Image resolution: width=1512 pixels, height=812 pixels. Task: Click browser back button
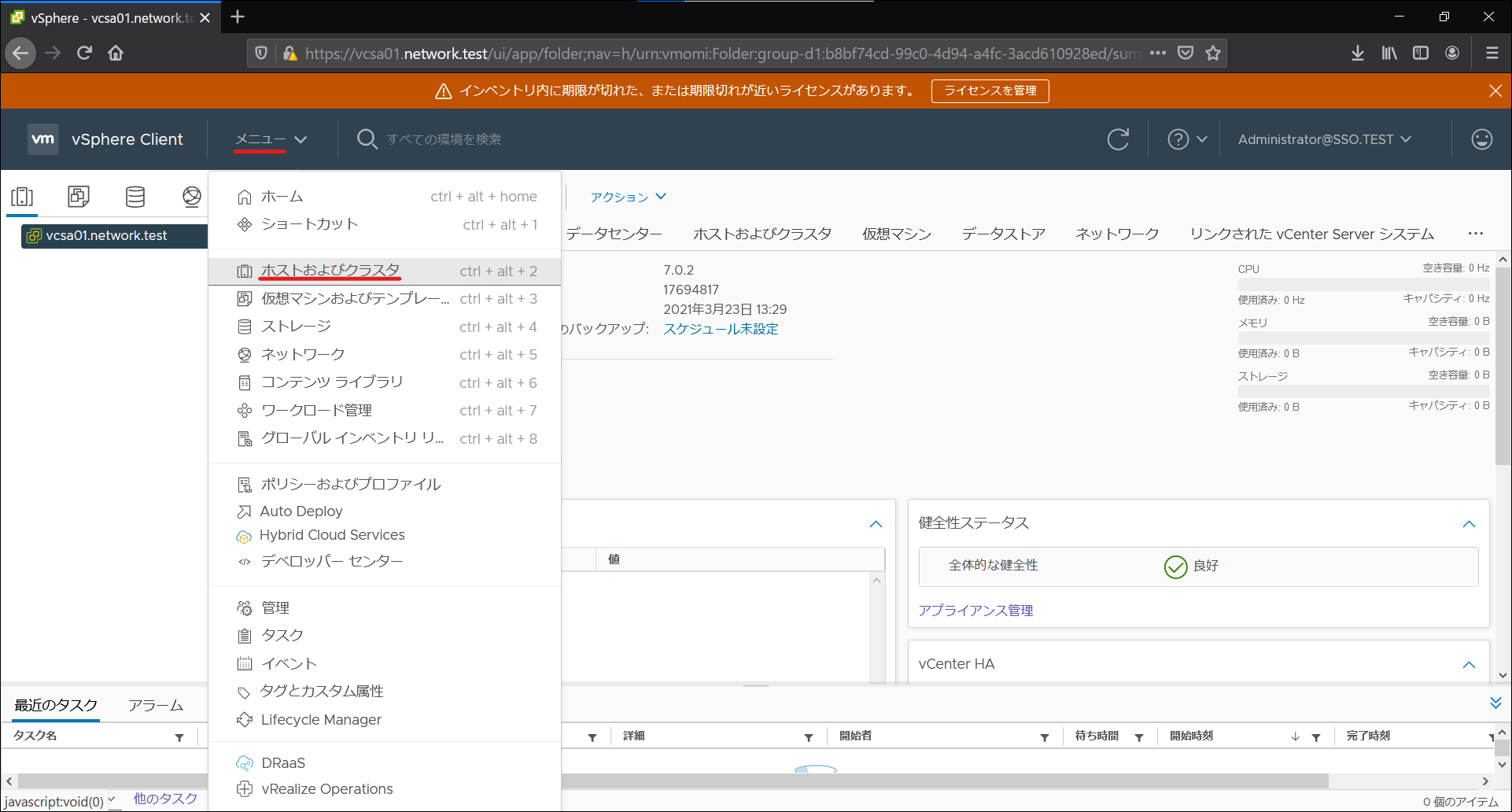pos(20,53)
